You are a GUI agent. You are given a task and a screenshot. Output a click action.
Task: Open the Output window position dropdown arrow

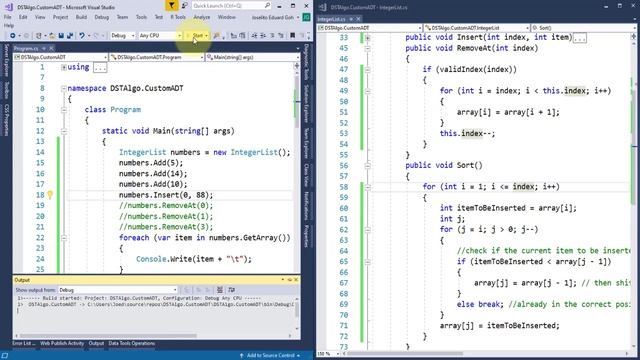click(x=282, y=280)
